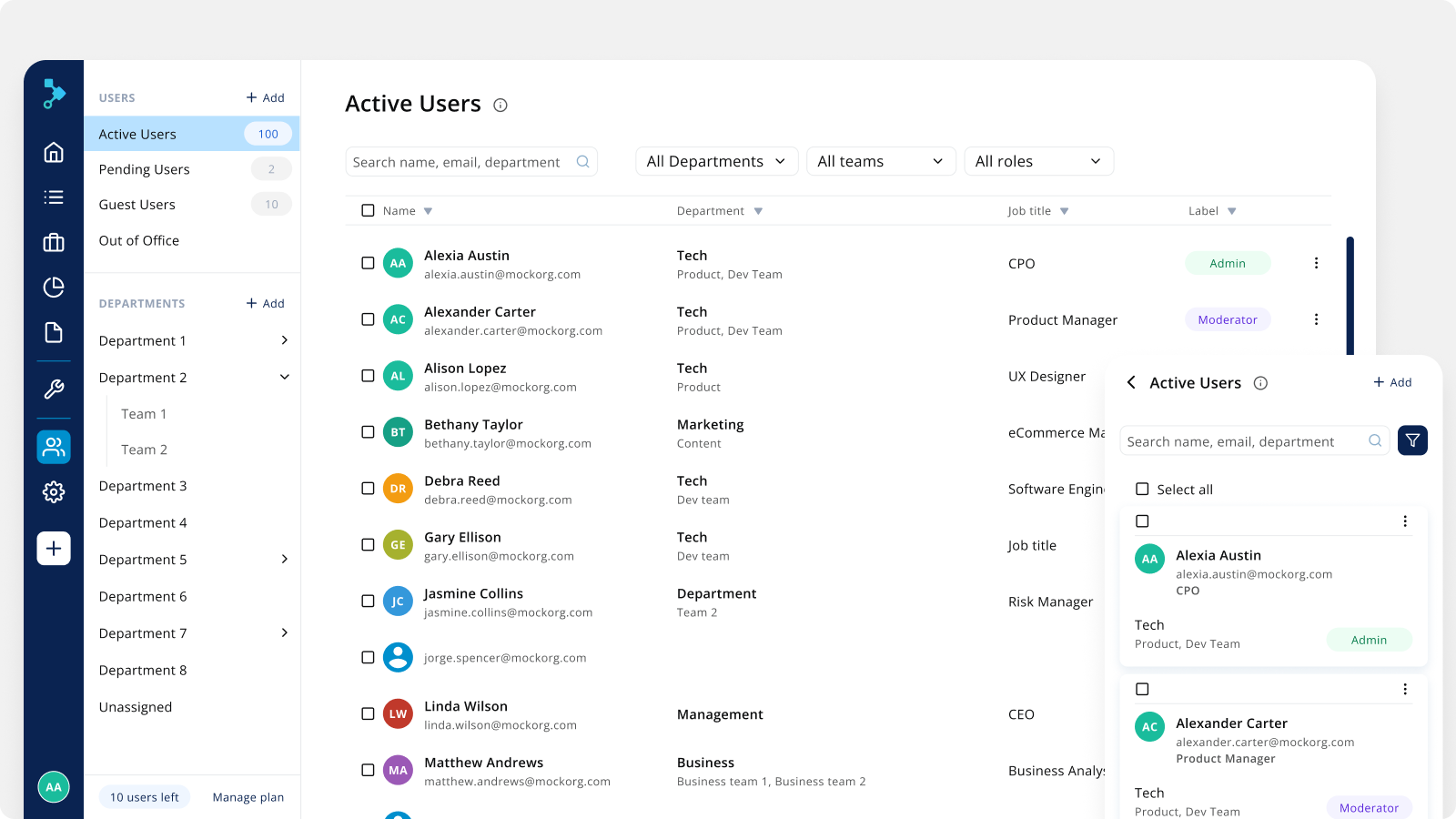Open three-dot menu for Alexia Austin row

pos(1316,263)
